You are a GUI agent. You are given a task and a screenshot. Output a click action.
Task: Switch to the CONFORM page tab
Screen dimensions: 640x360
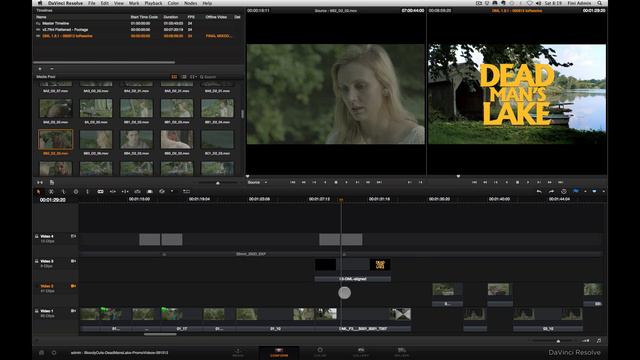point(279,352)
